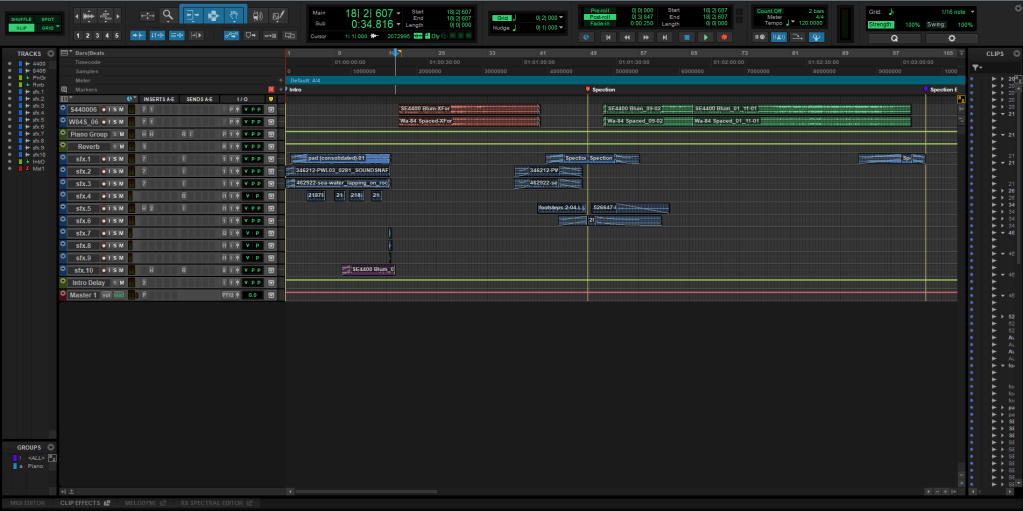Open the Clip Effects tab
This screenshot has height=511, width=1023.
click(82, 502)
